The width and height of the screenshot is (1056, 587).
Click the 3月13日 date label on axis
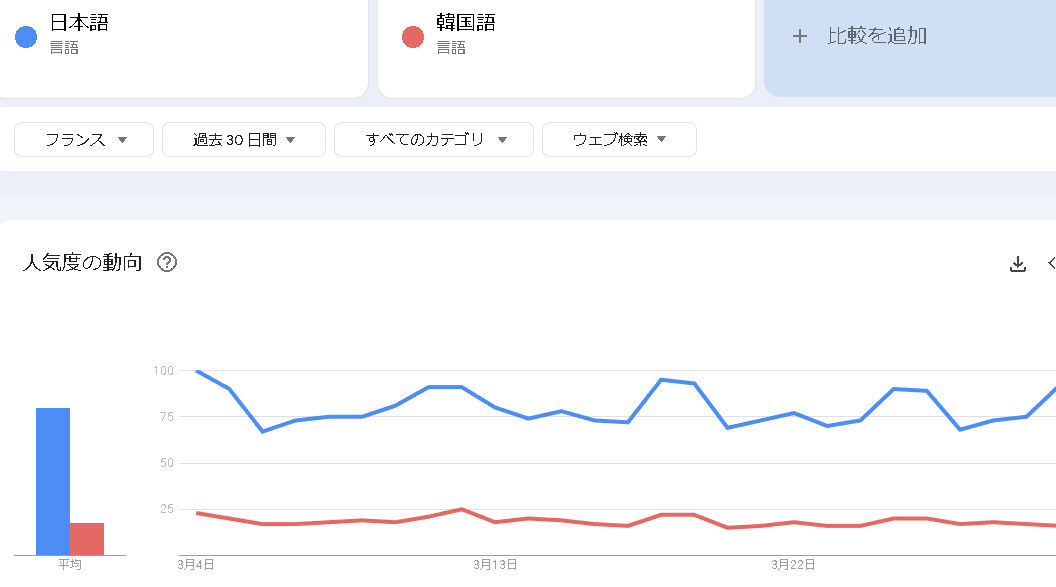coord(495,565)
